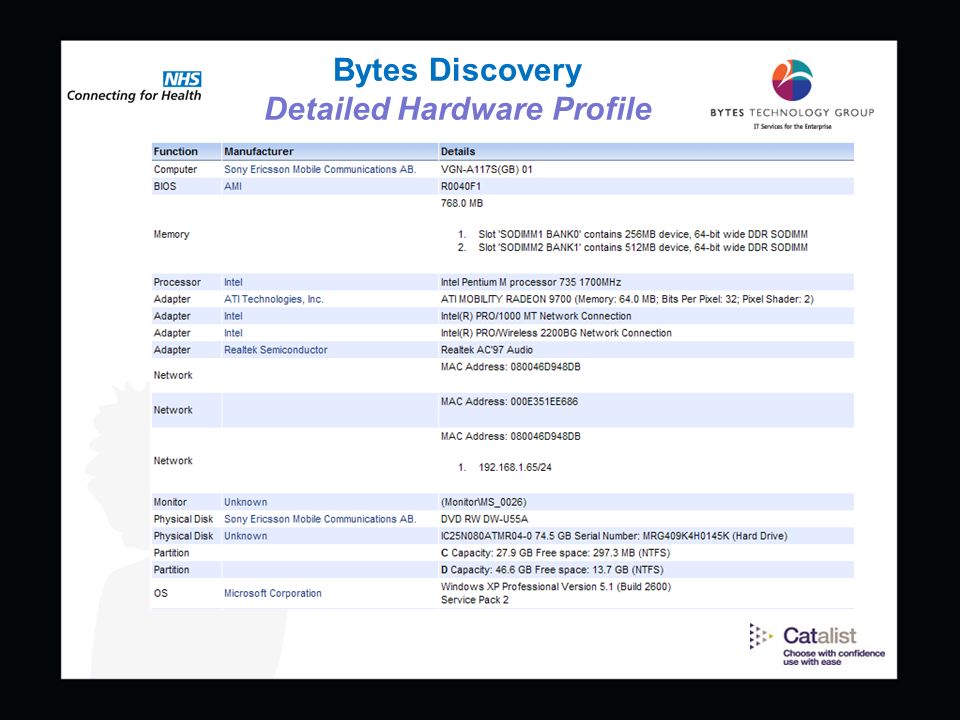Open Intel link beside PRO/1000 MT Network Connection
The height and width of the screenshot is (720, 960).
(233, 316)
